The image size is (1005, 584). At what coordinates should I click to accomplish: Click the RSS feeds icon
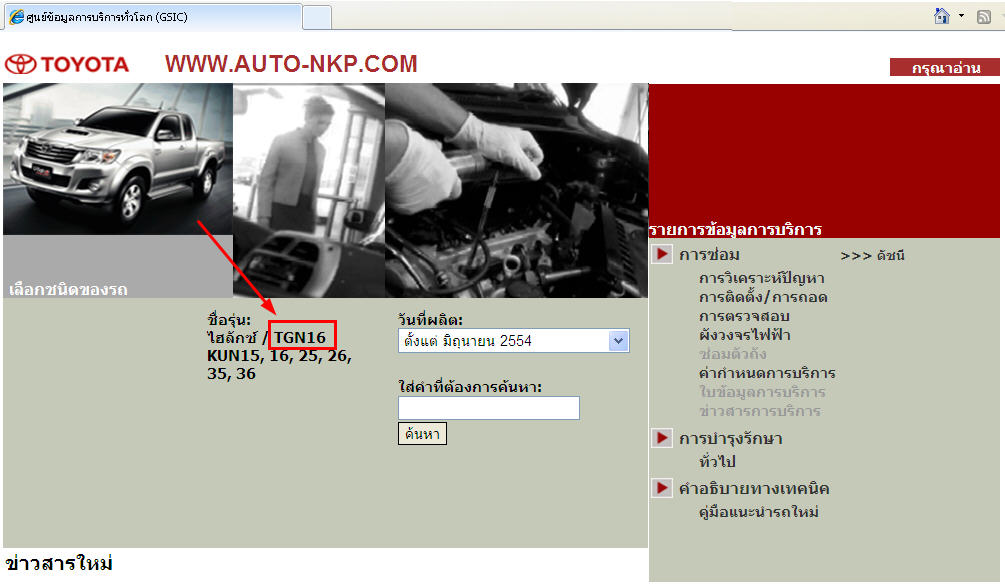coord(984,17)
